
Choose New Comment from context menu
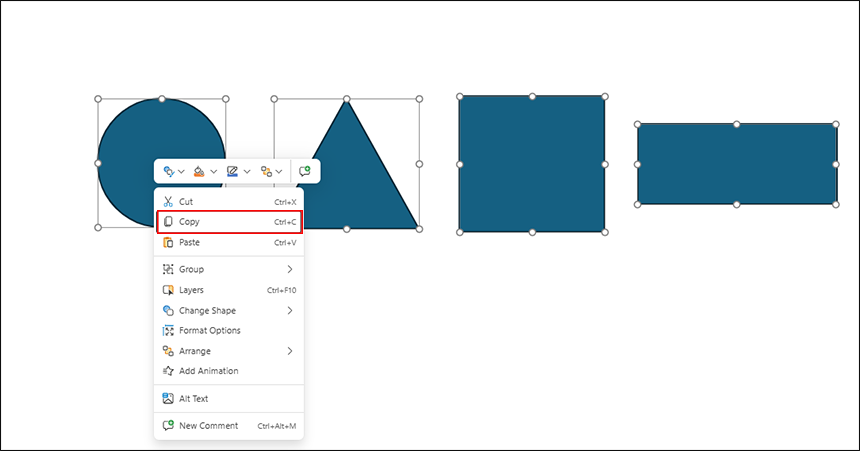(208, 426)
